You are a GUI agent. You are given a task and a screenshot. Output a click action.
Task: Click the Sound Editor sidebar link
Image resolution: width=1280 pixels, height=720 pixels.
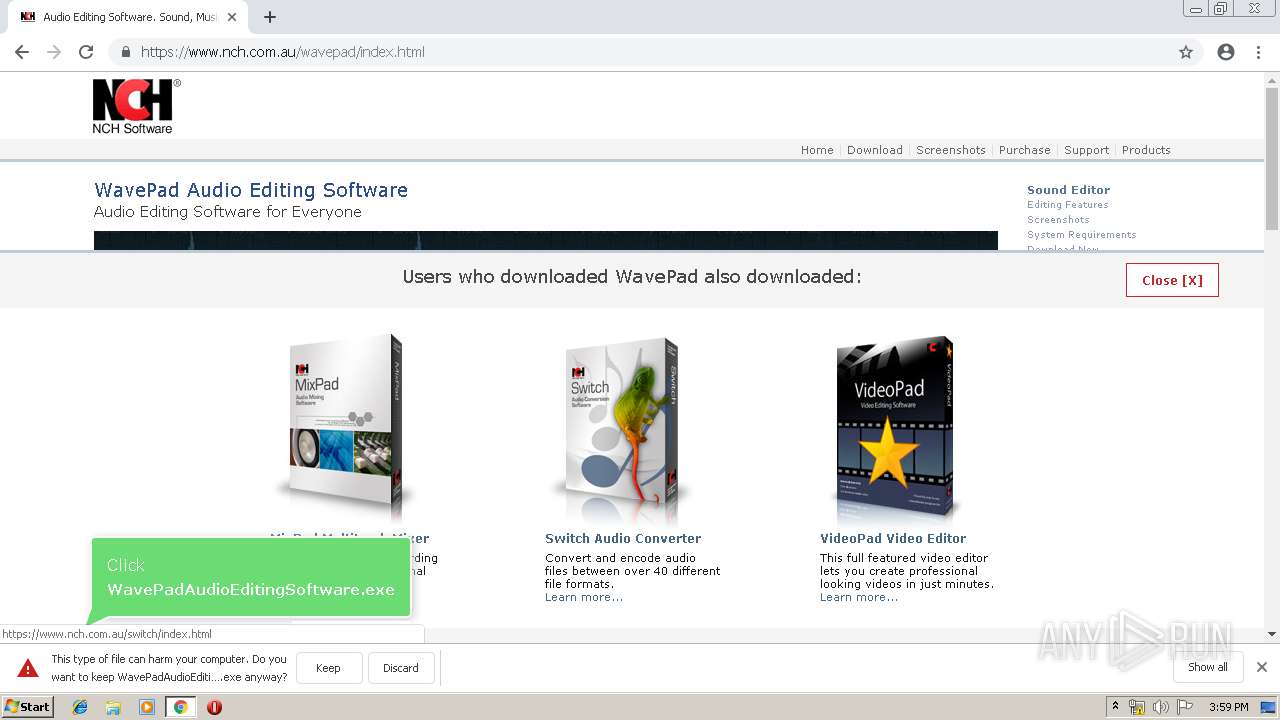pyautogui.click(x=1068, y=190)
